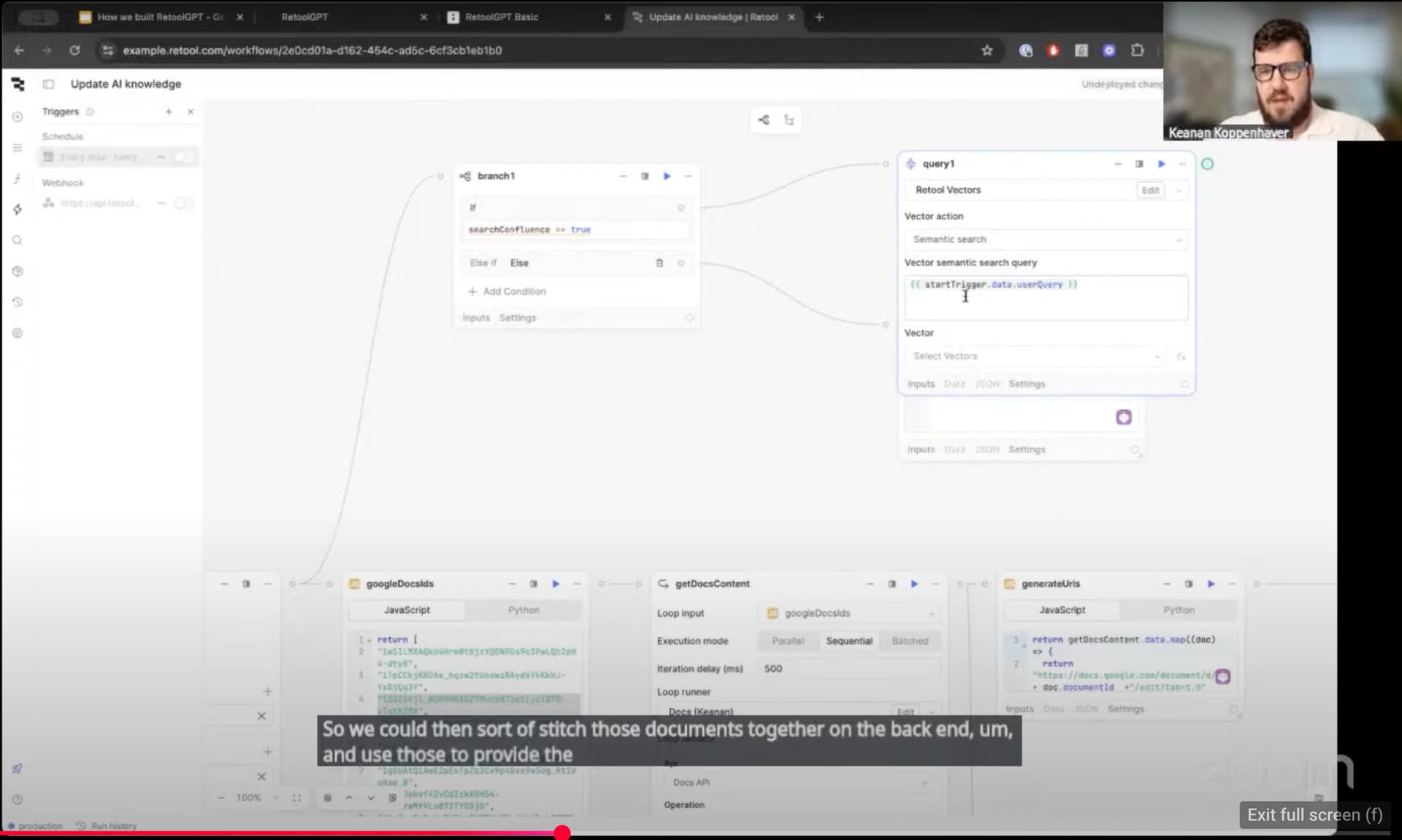Click the searchConfluence == true condition

tap(576, 230)
